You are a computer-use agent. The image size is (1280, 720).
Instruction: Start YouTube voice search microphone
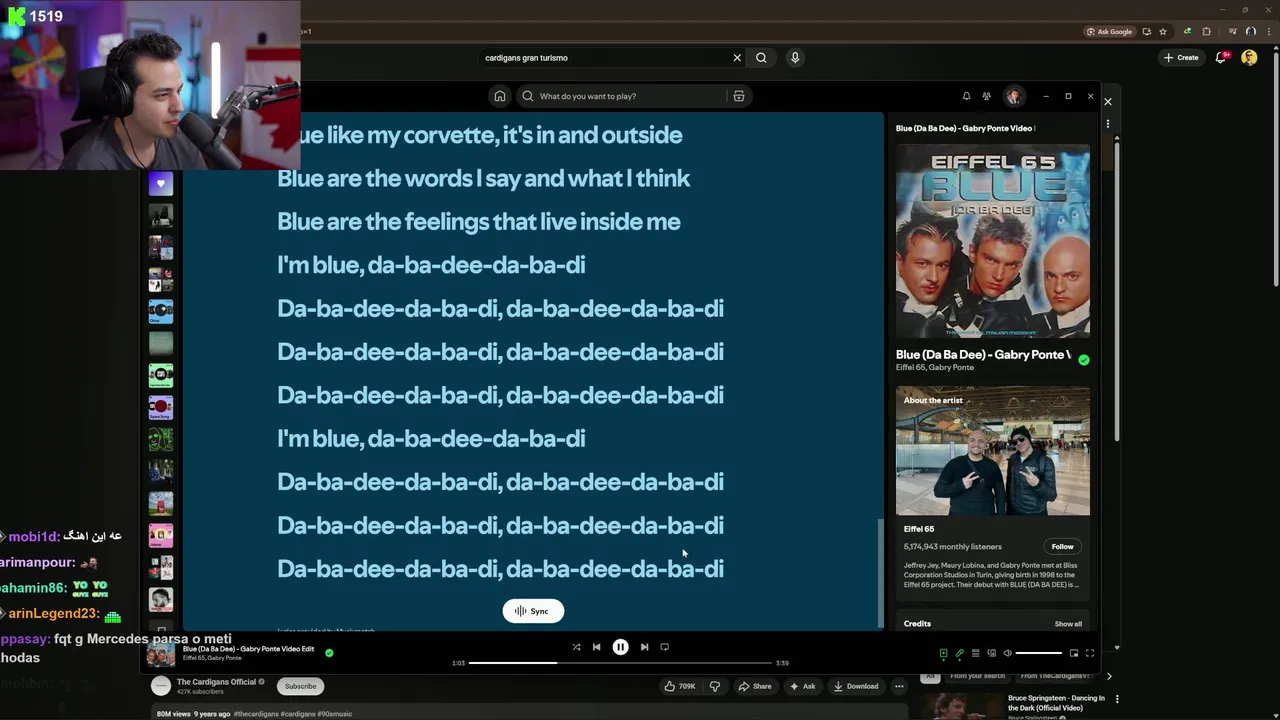coord(795,58)
